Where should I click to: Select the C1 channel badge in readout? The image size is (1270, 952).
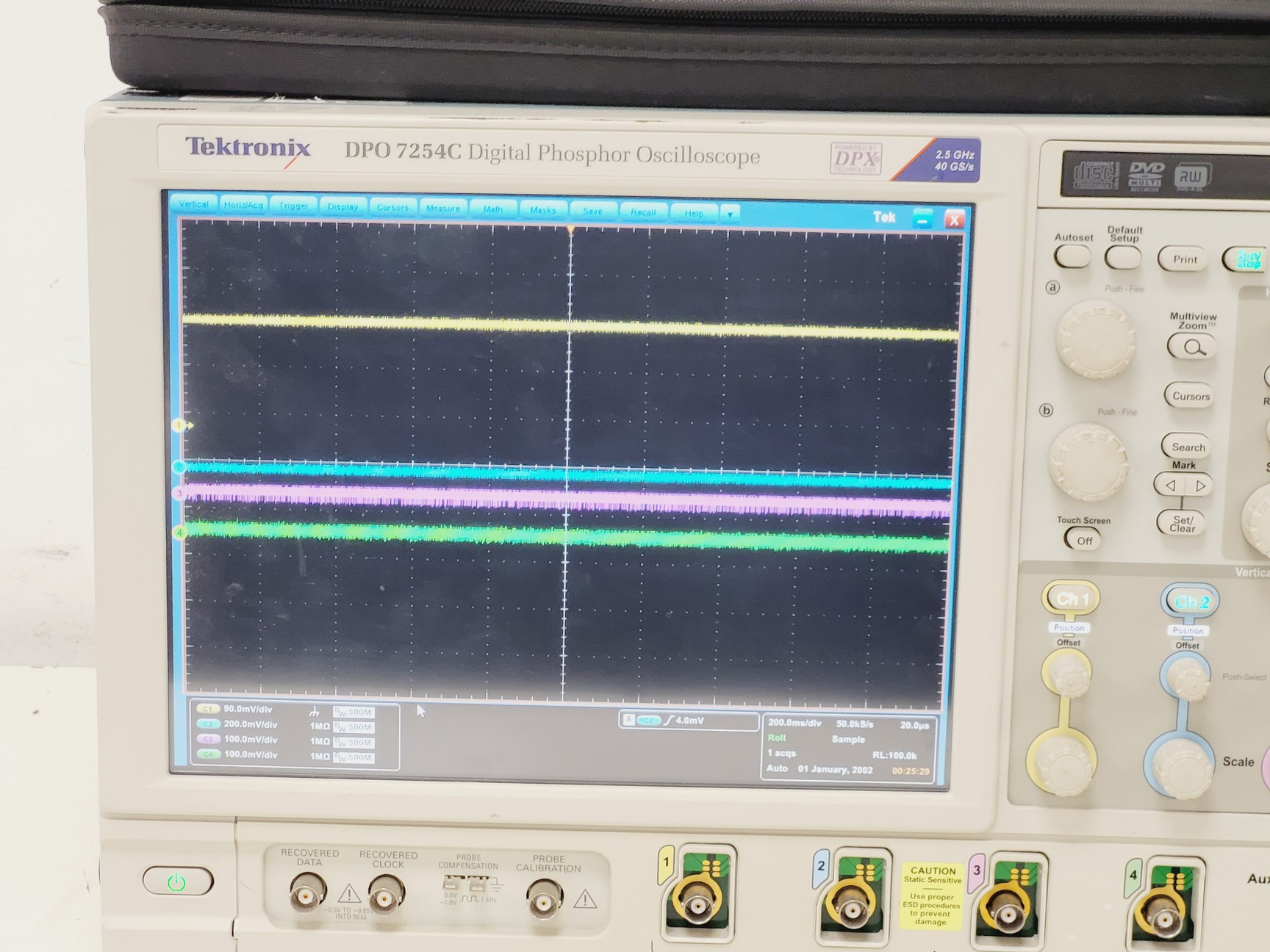coord(208,709)
